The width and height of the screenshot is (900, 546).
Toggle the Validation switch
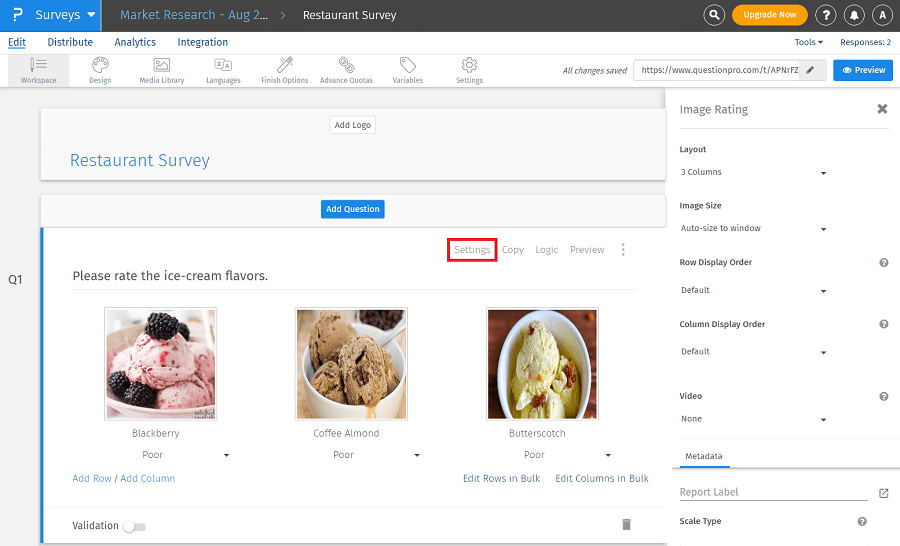[x=133, y=526]
